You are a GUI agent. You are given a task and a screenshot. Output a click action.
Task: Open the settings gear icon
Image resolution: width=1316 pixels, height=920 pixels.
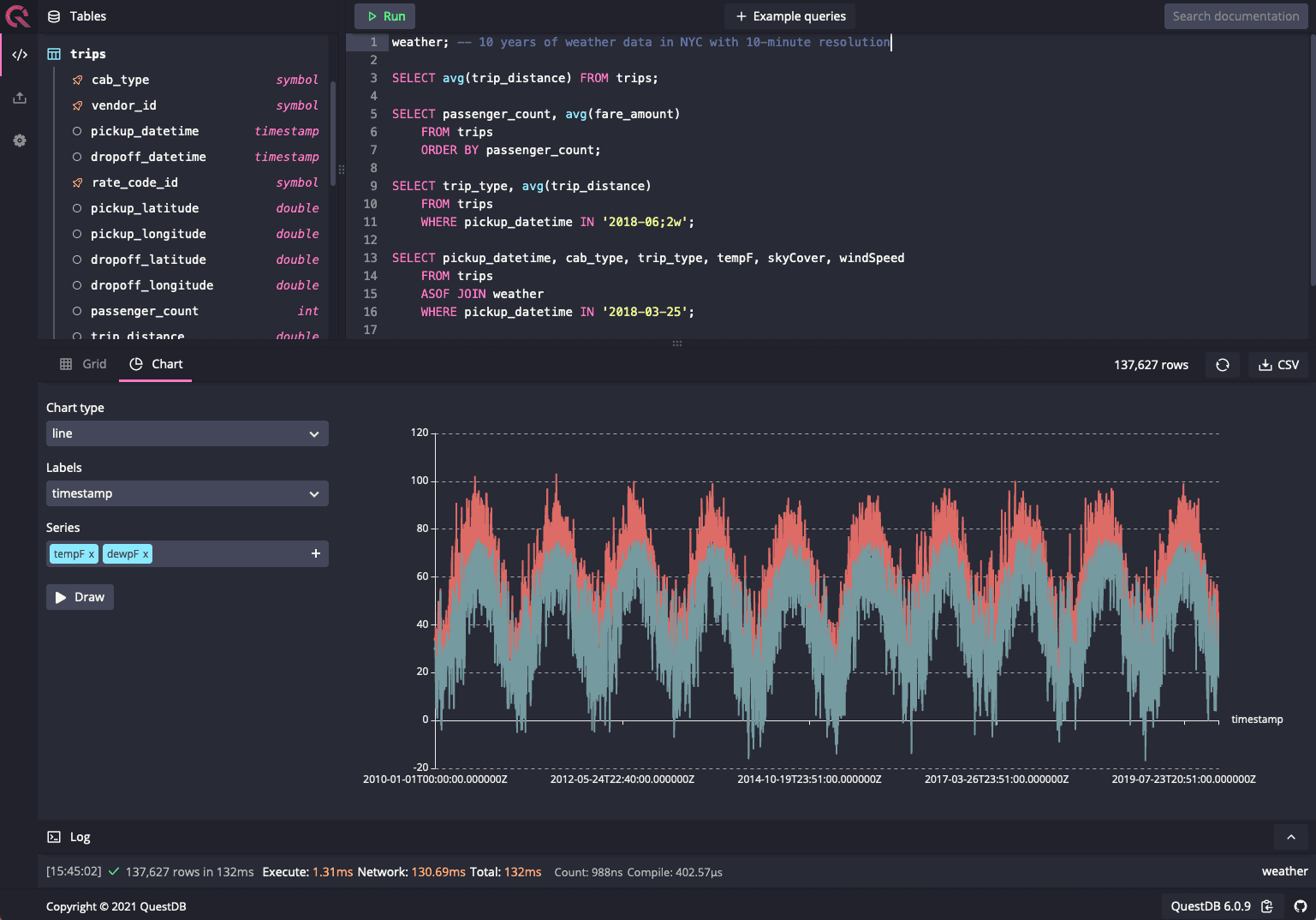(20, 140)
